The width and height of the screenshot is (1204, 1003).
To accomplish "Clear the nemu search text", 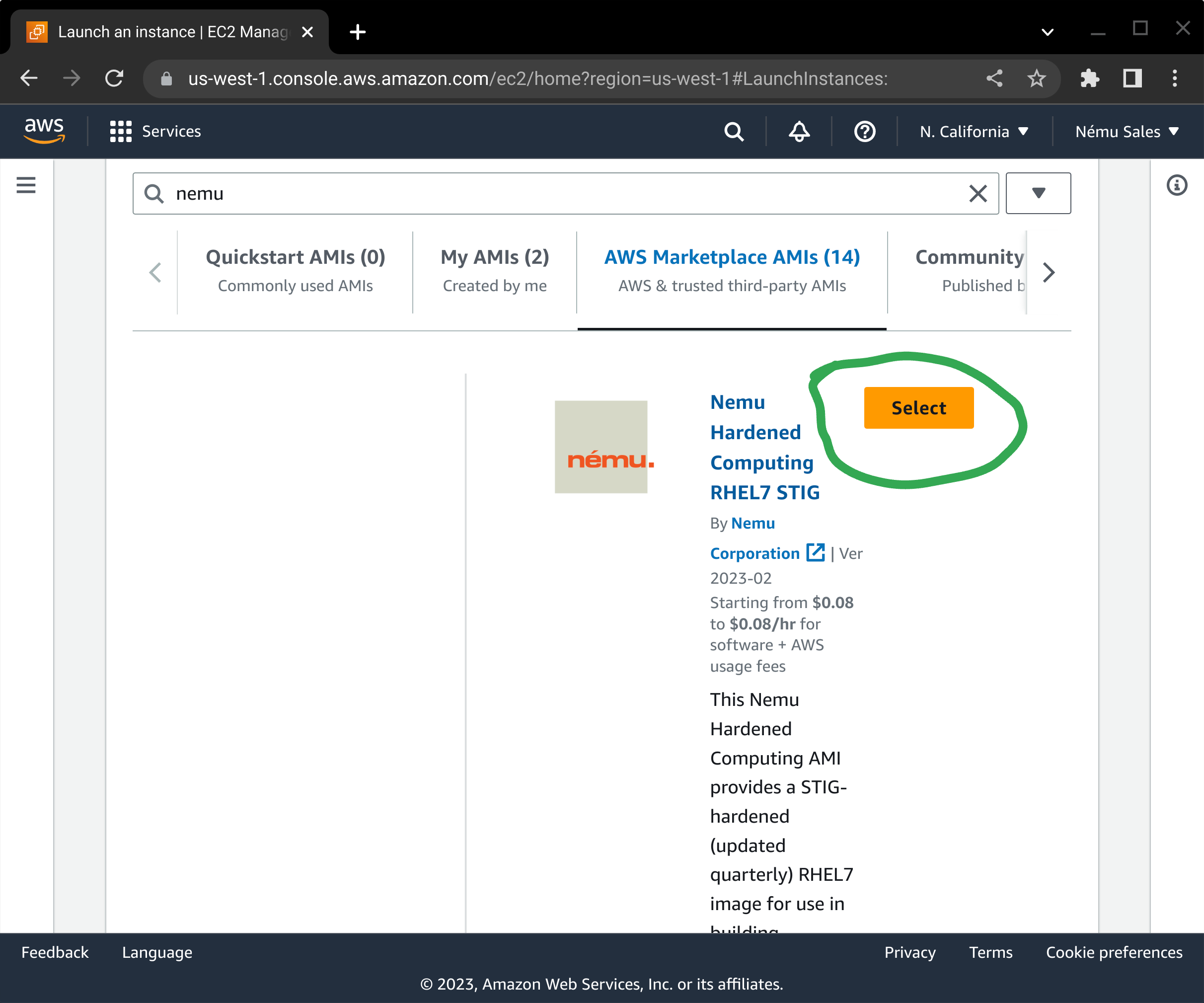I will (x=978, y=193).
